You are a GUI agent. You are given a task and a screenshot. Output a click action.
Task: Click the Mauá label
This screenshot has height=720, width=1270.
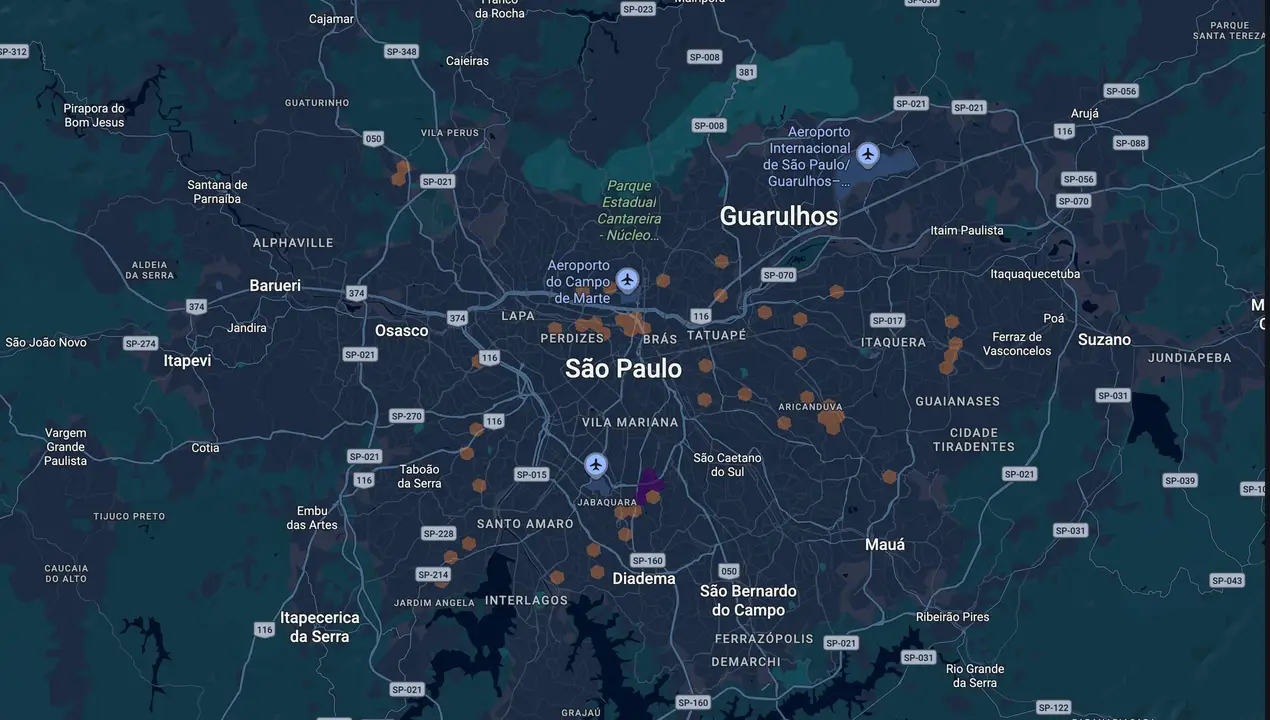coord(885,545)
